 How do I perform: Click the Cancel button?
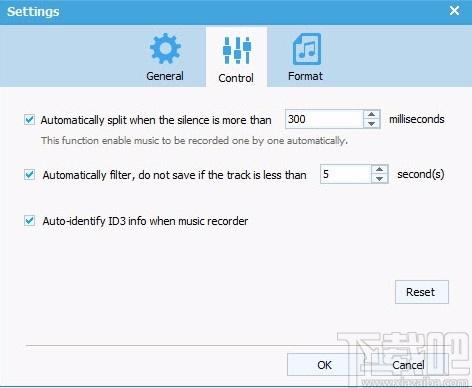(x=408, y=365)
